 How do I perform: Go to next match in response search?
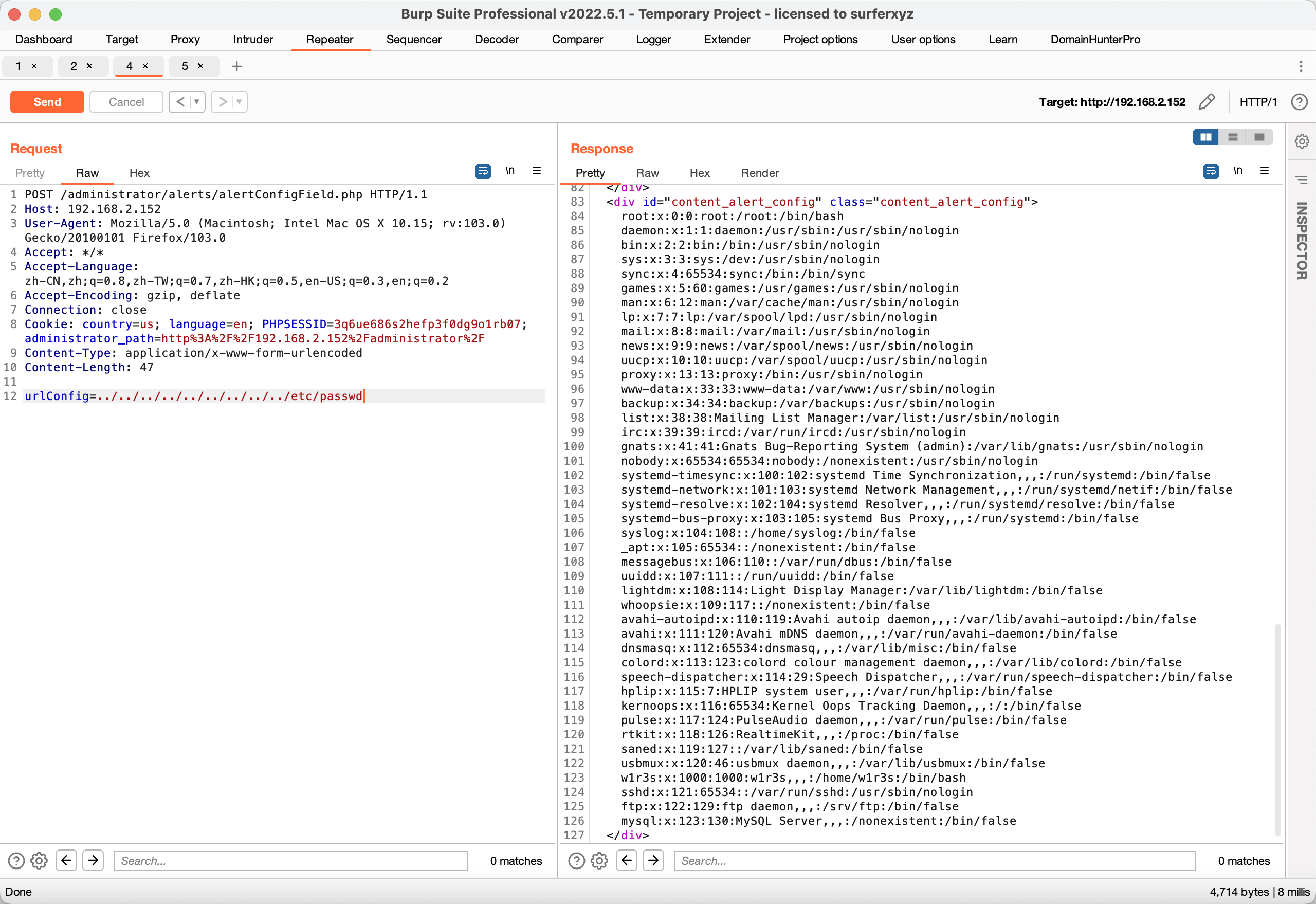coord(653,861)
